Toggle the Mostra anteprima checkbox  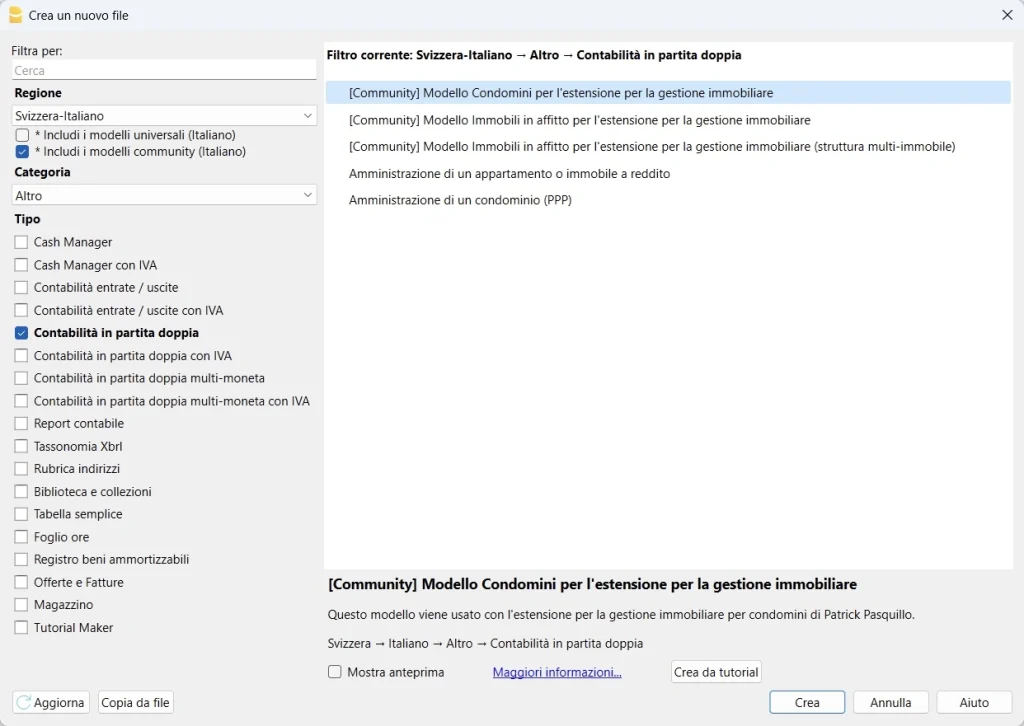pos(335,672)
